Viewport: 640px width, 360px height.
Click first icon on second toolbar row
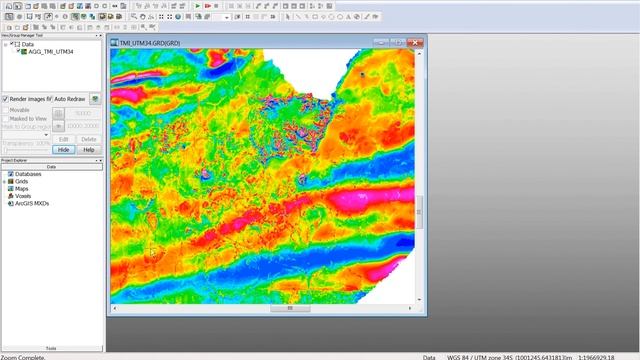click(x=9, y=17)
